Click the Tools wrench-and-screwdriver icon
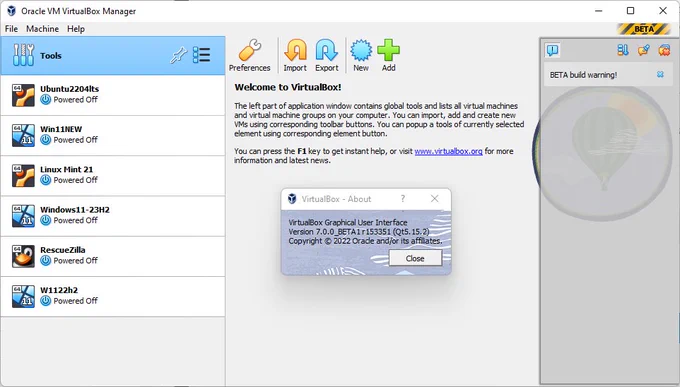 point(23,55)
